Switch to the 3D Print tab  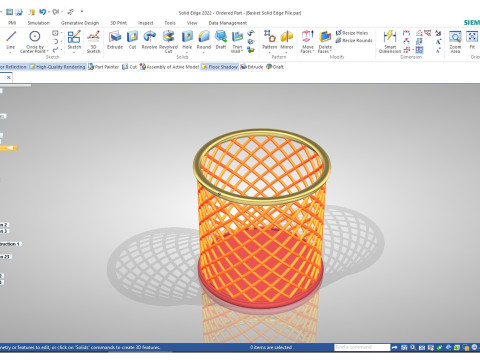point(118,23)
